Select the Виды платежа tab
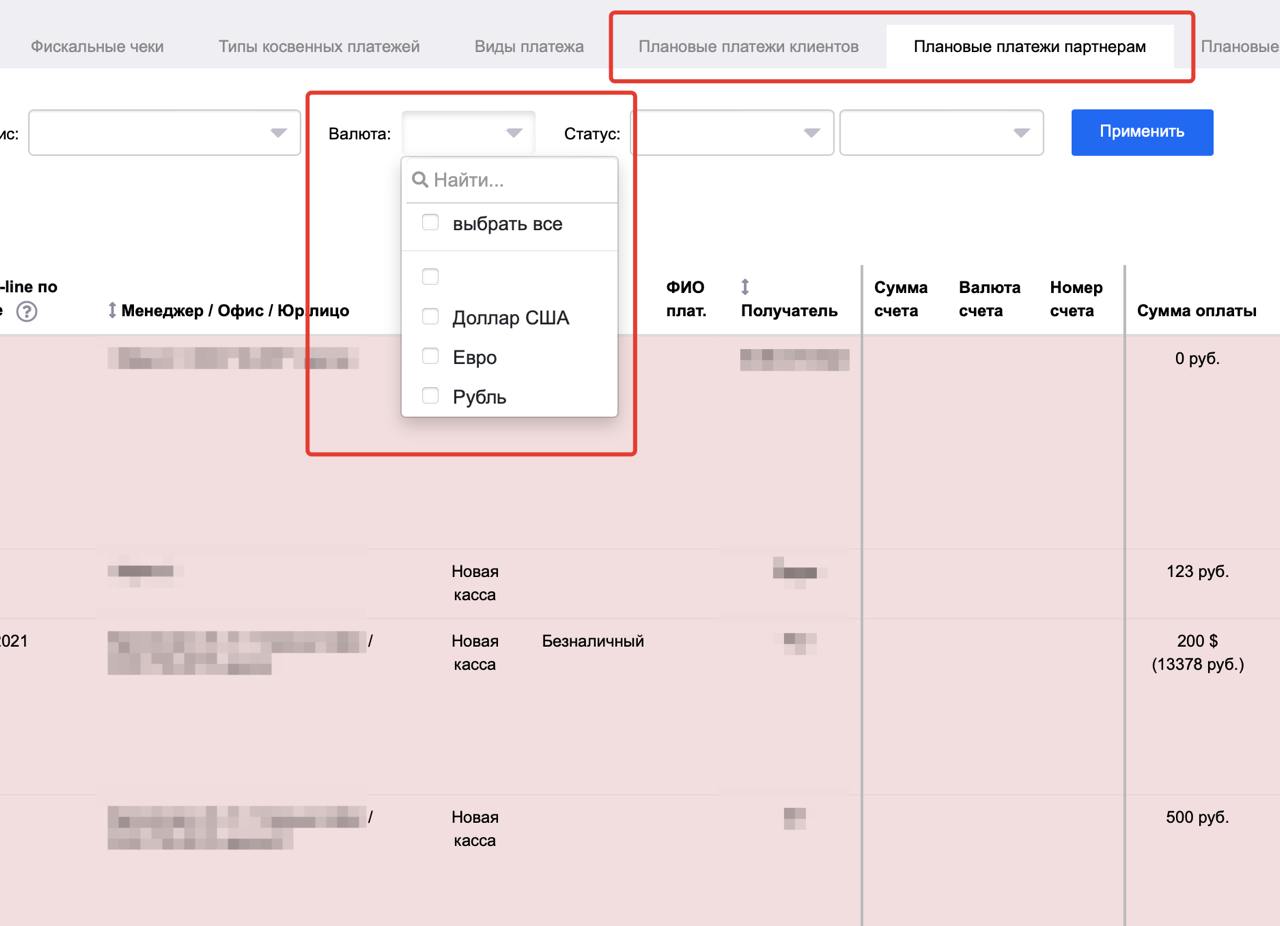1280x926 pixels. point(529,46)
